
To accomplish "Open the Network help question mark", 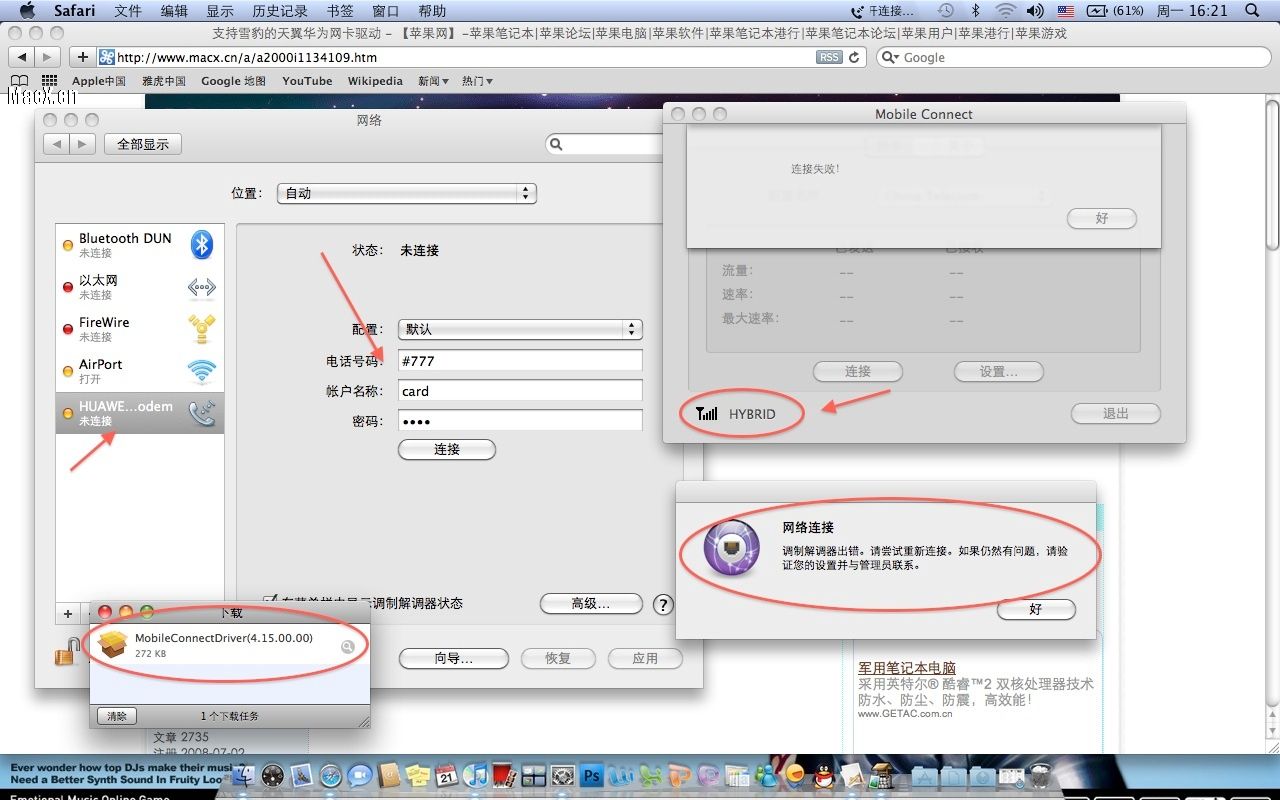I will [662, 604].
